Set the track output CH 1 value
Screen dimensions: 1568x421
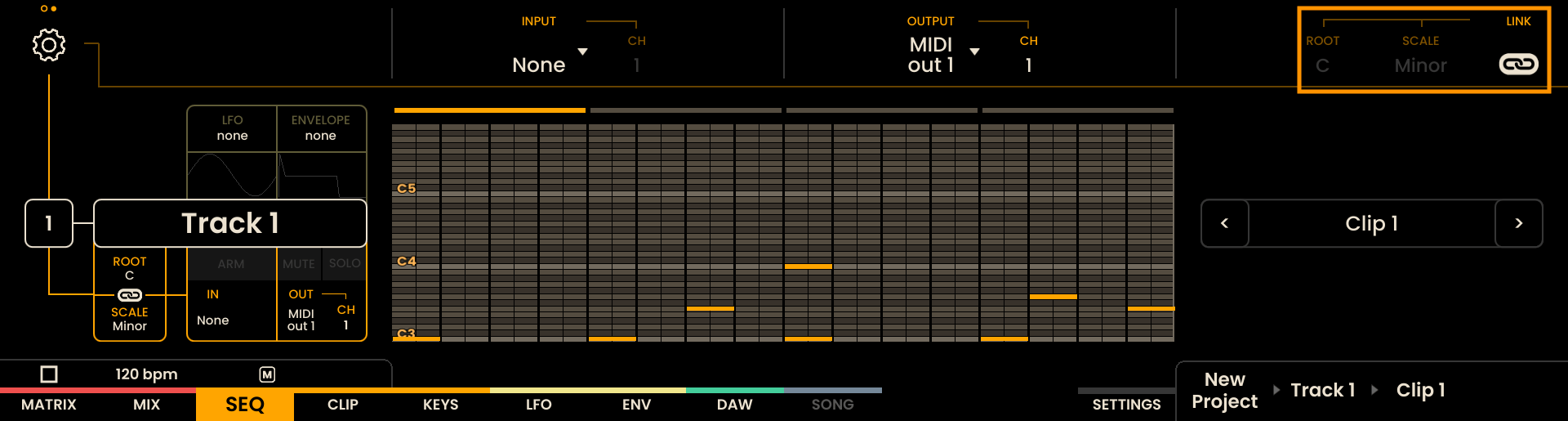[x=346, y=325]
